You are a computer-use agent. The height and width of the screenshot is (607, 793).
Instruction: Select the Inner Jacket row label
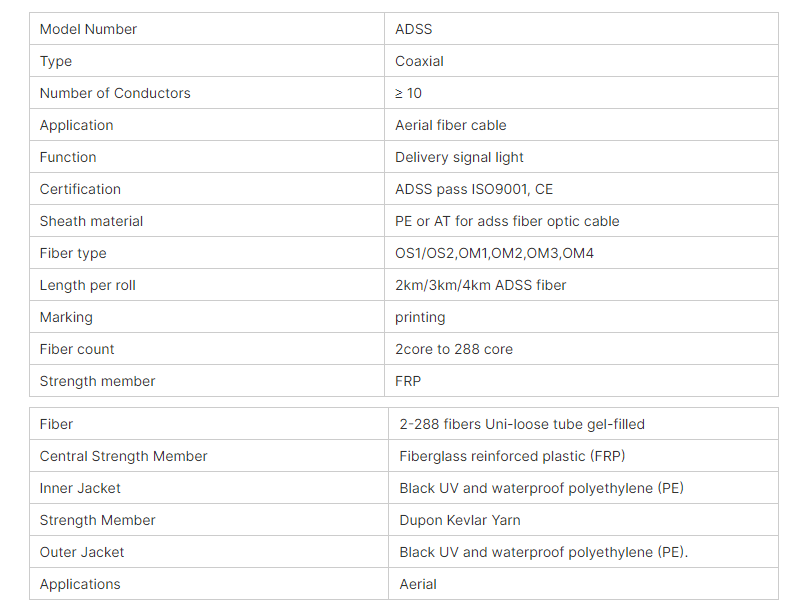[80, 488]
